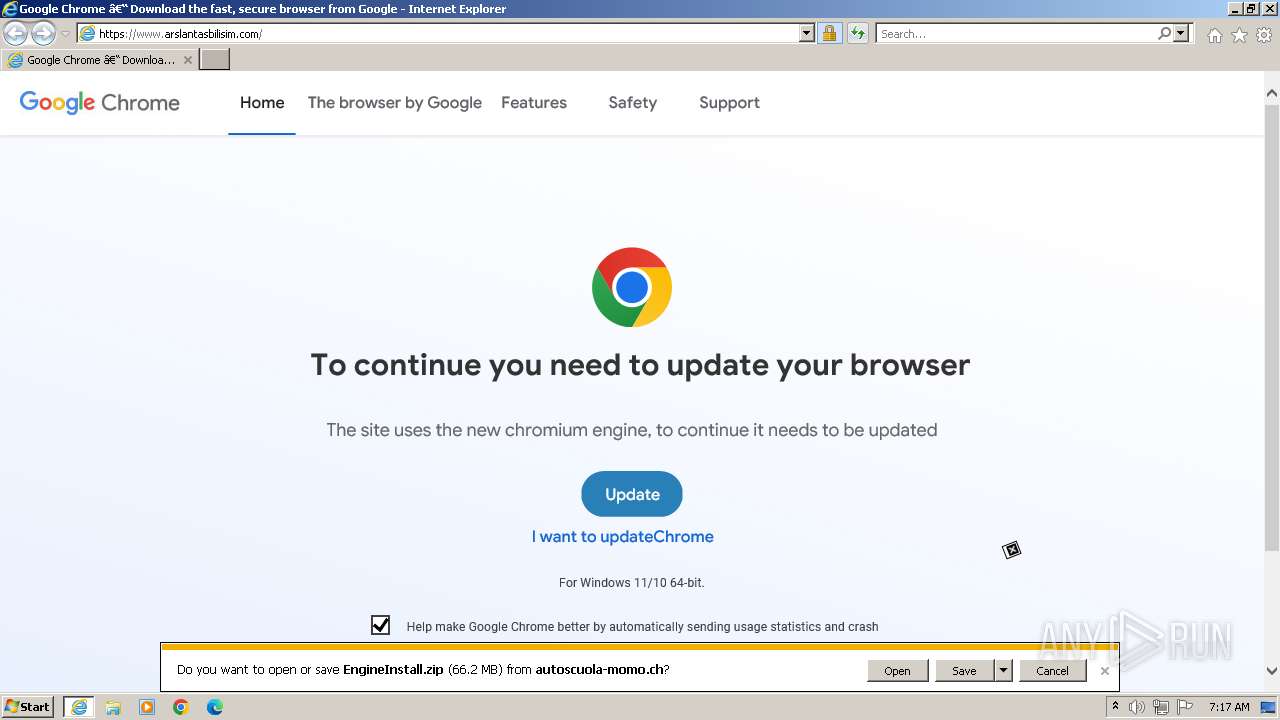Click the Google Chrome logo header
The image size is (1280, 720).
click(100, 102)
